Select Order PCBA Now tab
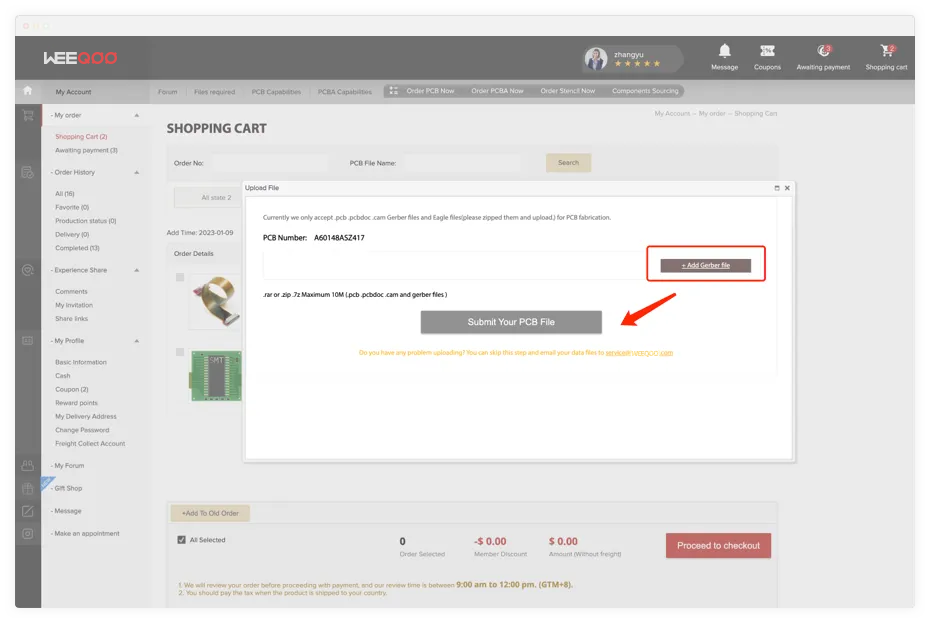Viewport: 930px width, 623px height. (497, 91)
